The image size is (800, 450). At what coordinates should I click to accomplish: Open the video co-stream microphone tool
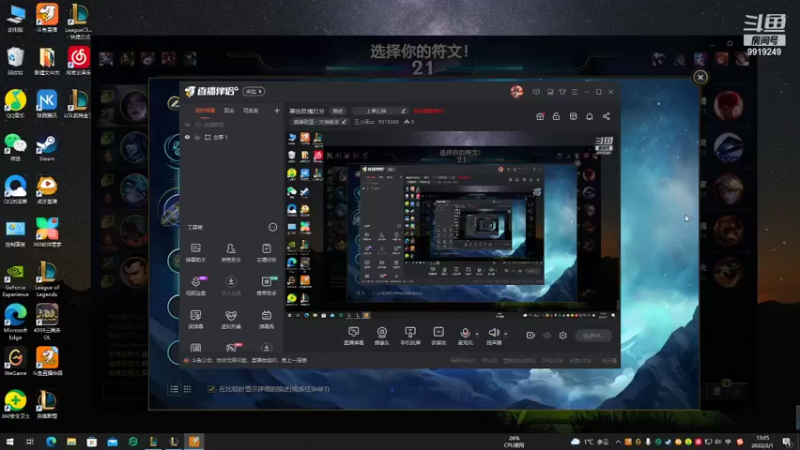195,286
